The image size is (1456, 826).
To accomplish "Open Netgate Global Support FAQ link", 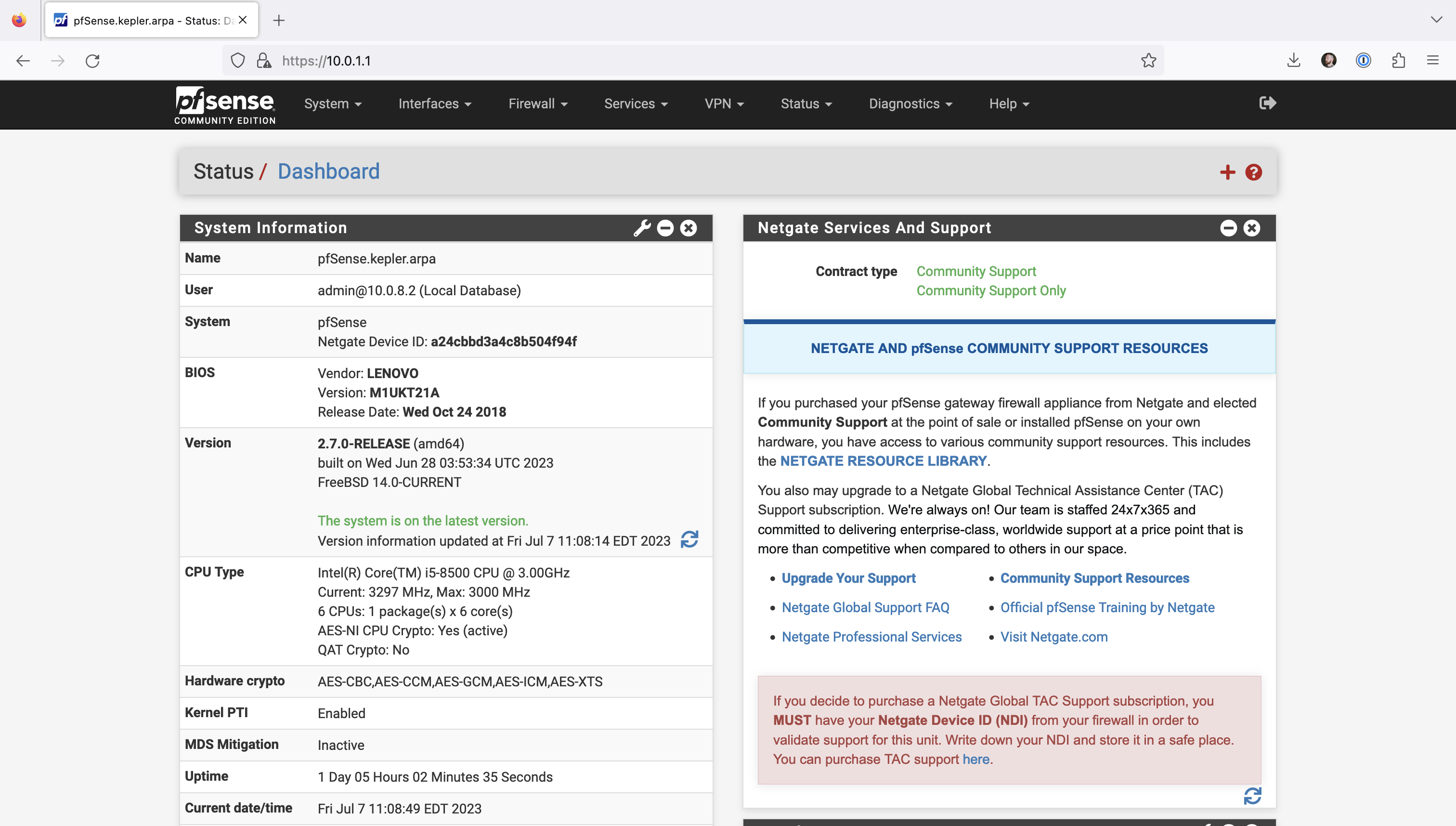I will coord(865,608).
